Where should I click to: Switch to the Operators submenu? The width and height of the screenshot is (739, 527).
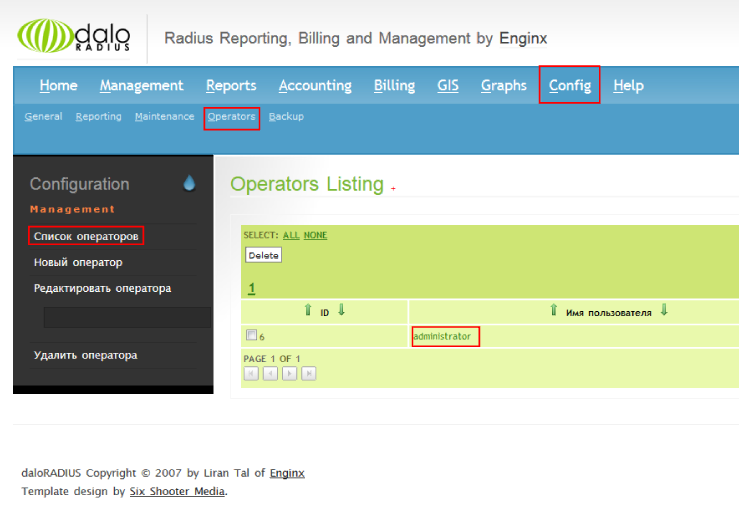231,116
